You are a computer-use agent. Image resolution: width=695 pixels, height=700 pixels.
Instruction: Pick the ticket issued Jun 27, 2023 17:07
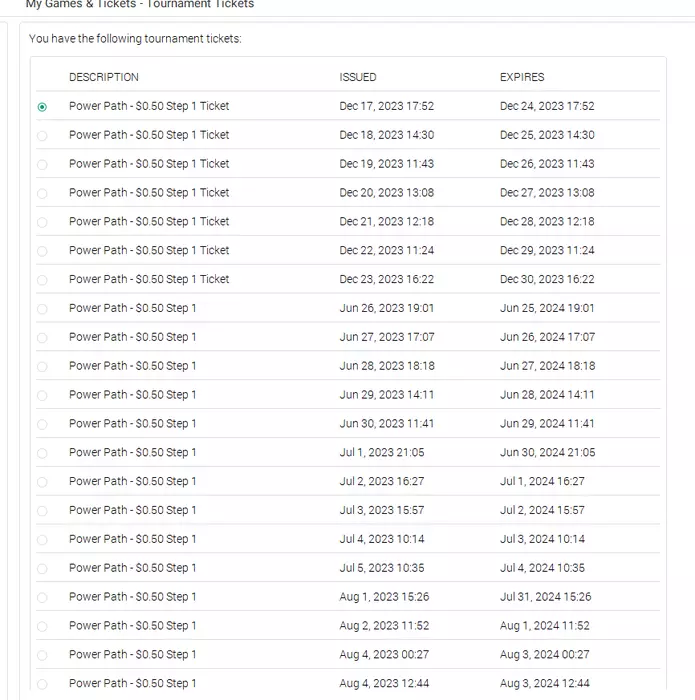(42, 338)
